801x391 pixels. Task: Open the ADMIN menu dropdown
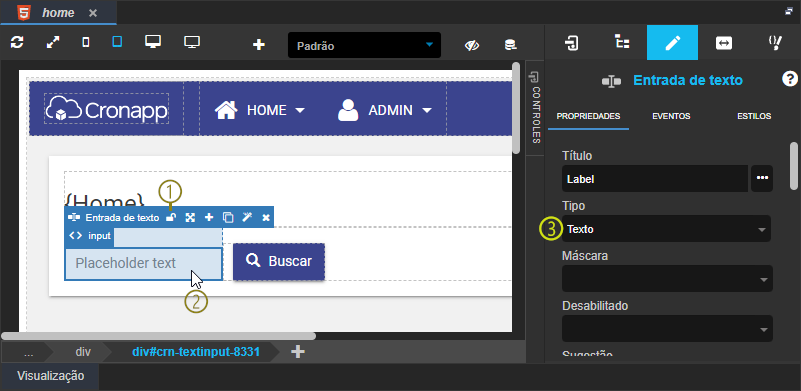(385, 110)
